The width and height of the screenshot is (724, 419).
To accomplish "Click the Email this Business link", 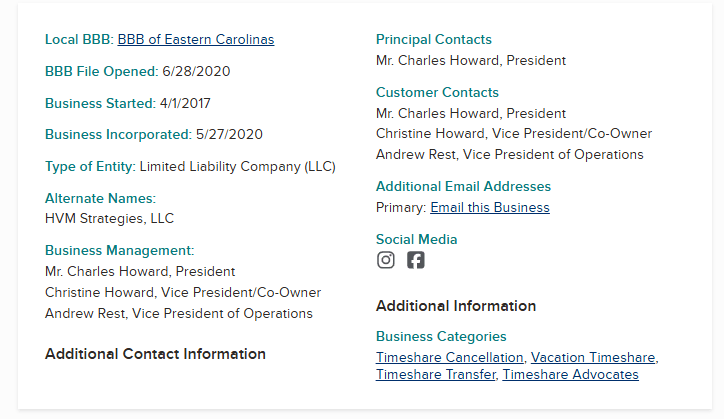I will coord(489,208).
